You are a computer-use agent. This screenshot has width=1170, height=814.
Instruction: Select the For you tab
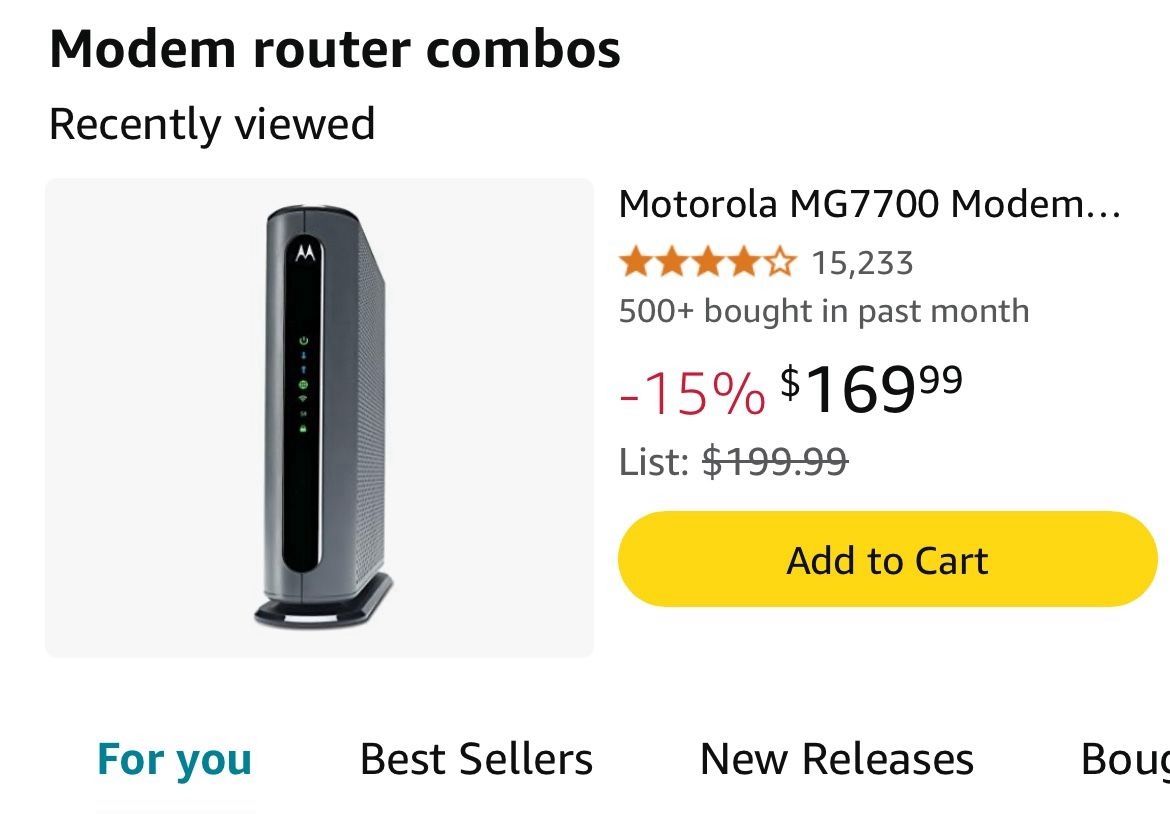(x=174, y=759)
